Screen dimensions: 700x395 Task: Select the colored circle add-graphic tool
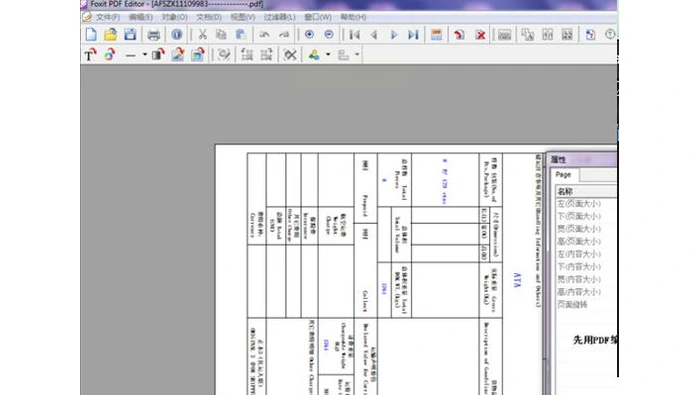click(110, 54)
